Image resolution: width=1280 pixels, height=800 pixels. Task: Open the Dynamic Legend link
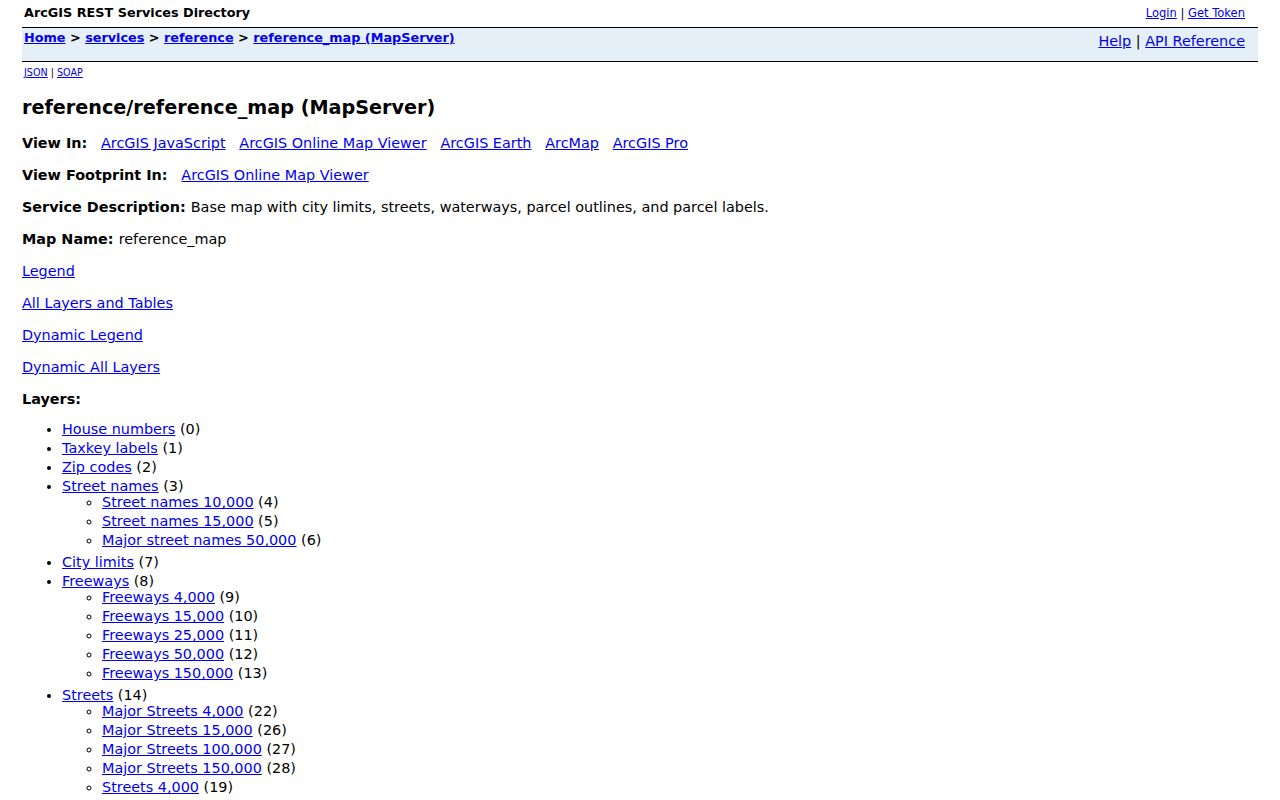82,335
